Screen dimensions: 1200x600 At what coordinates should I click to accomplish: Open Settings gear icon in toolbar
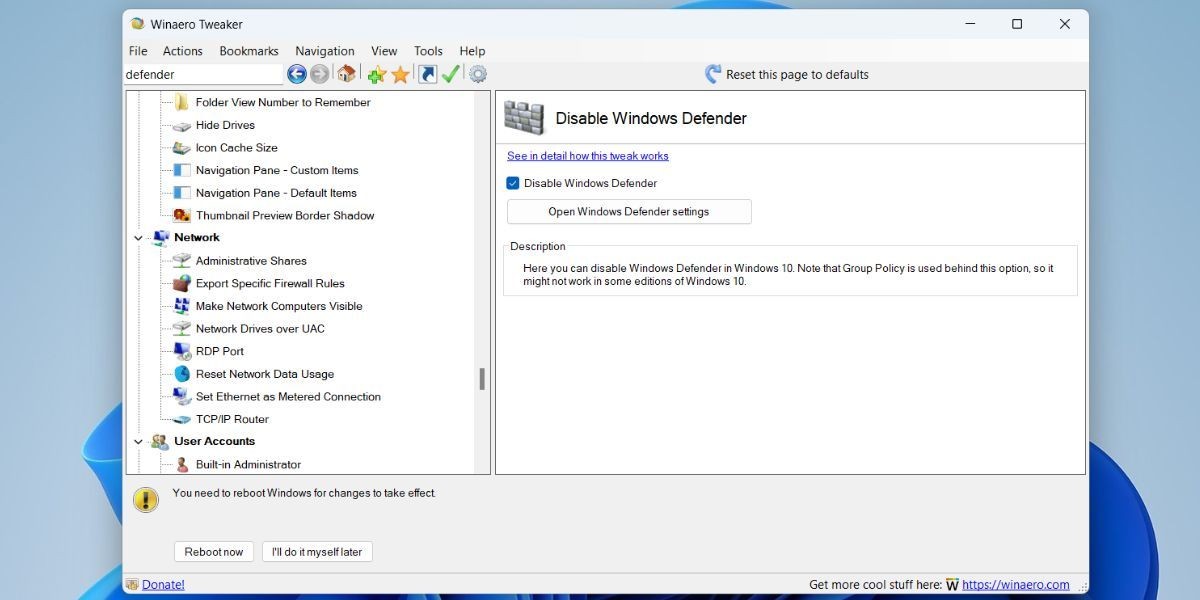(x=478, y=74)
